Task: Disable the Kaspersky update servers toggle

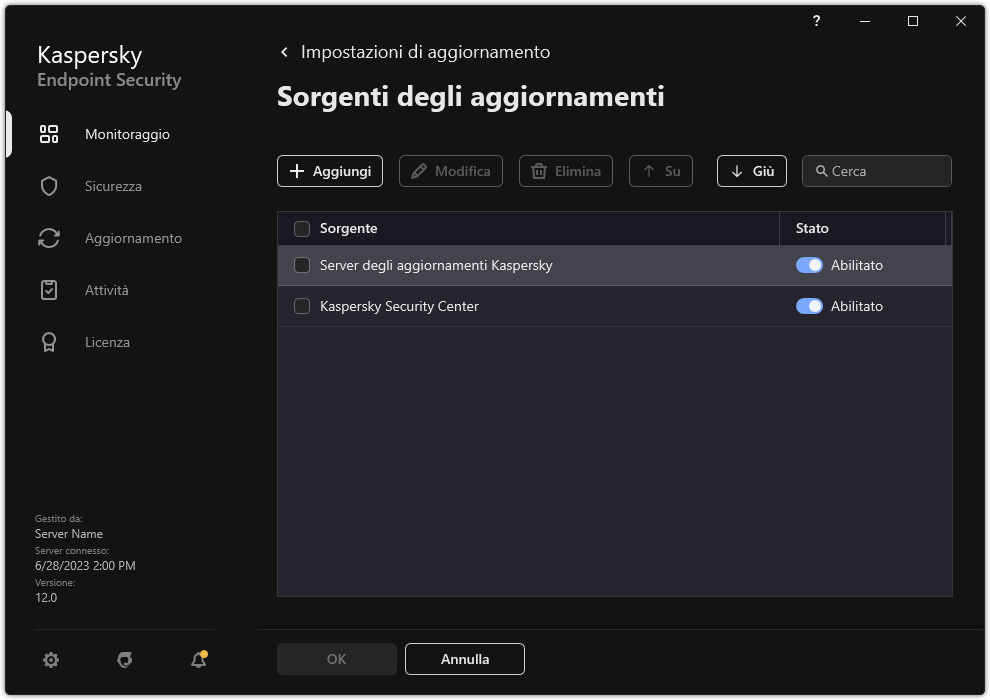Action: [809, 266]
